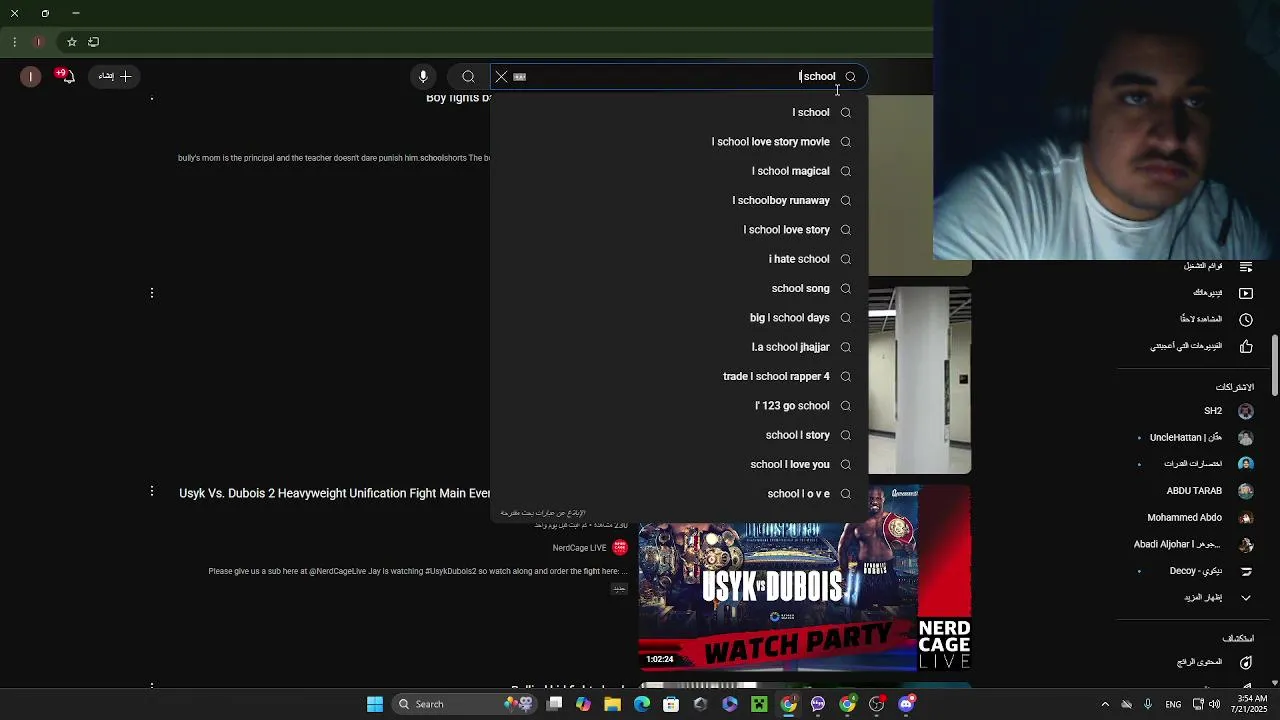Select suggestion 'l school love story' without movie
Image resolution: width=1280 pixels, height=720 pixels.
point(679,230)
